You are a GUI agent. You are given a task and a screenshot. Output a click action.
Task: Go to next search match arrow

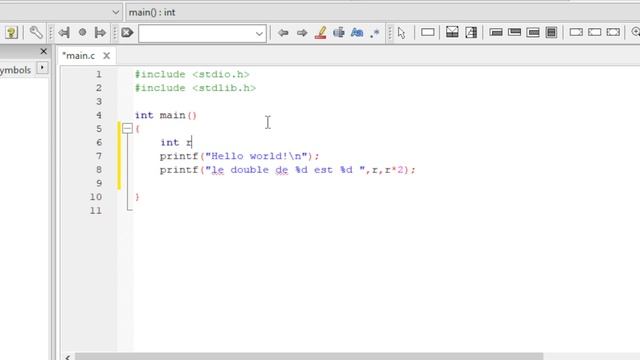pyautogui.click(x=302, y=33)
